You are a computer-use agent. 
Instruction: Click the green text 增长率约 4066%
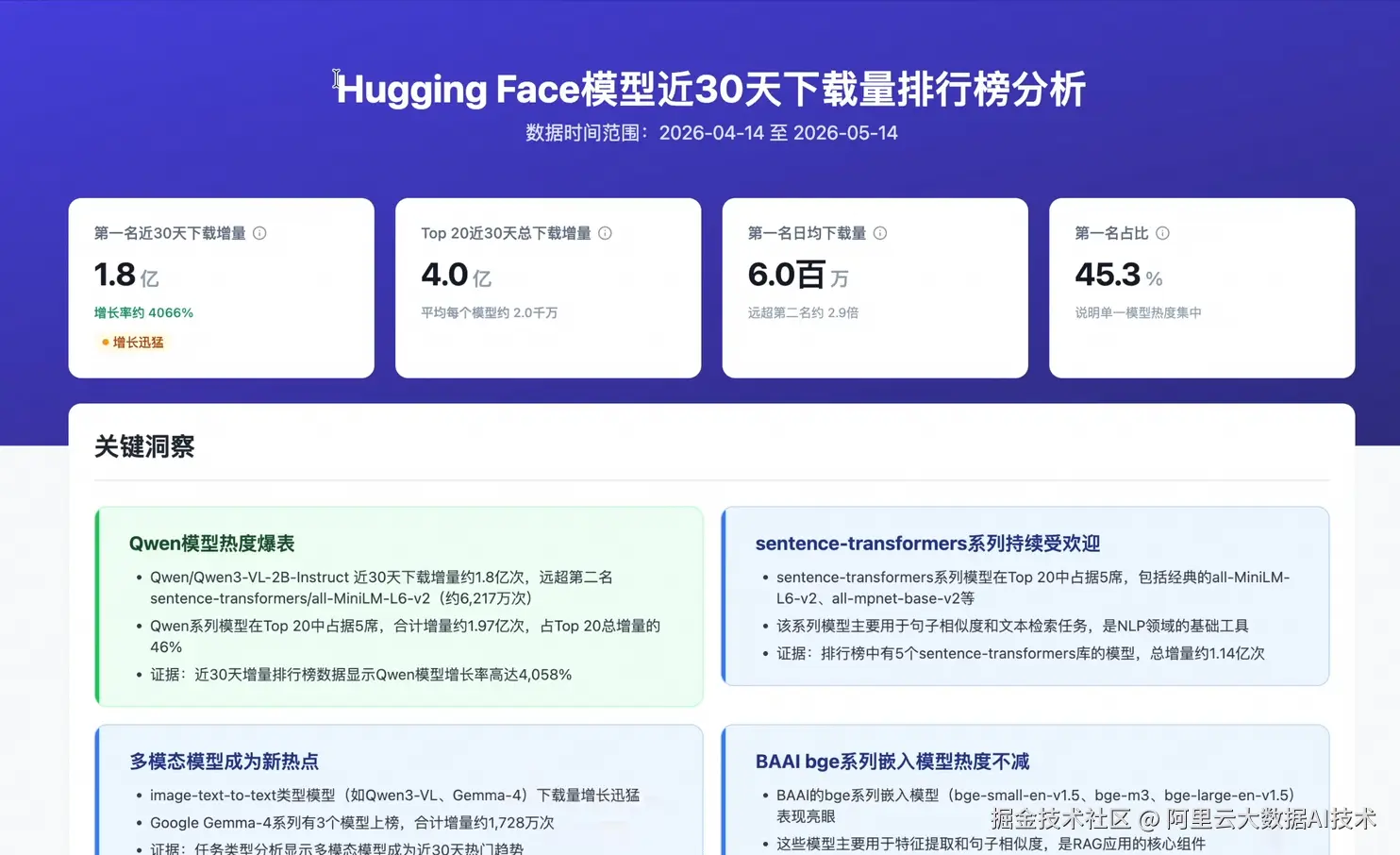coord(143,312)
